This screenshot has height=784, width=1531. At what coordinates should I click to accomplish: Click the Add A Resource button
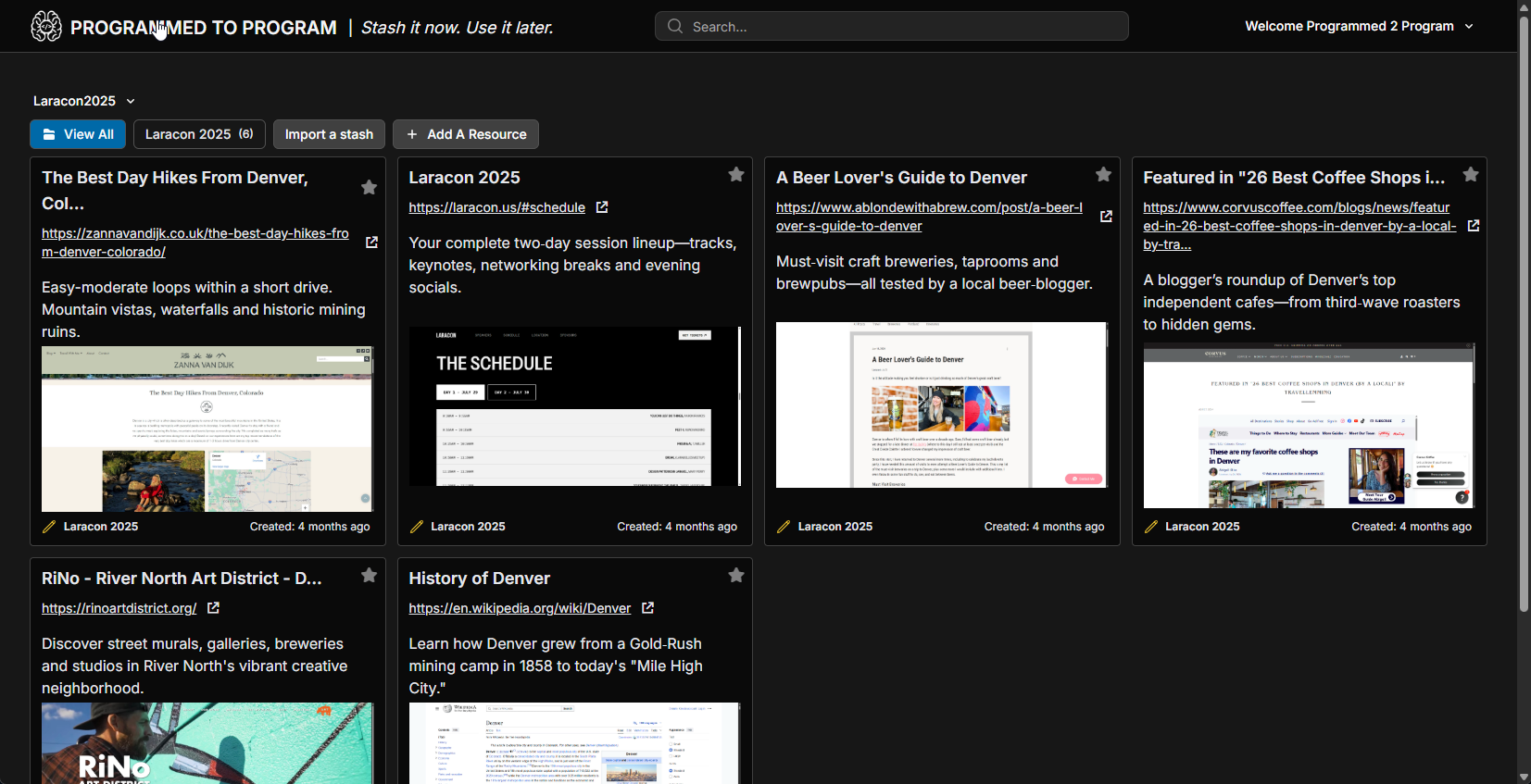pyautogui.click(x=466, y=134)
